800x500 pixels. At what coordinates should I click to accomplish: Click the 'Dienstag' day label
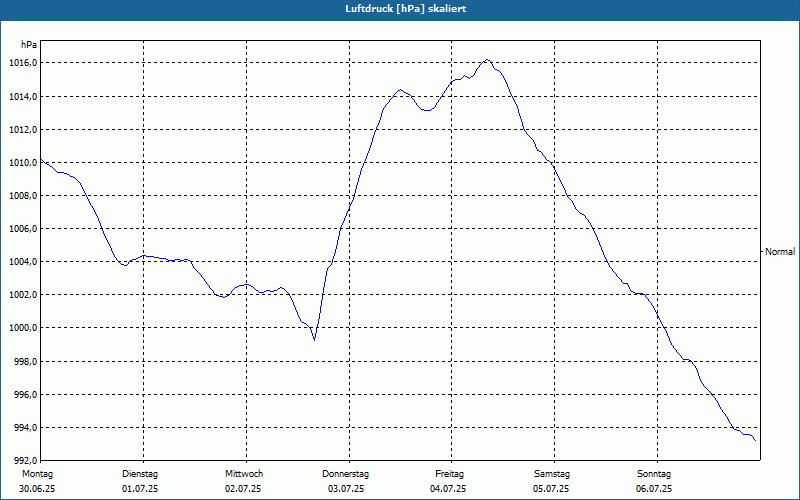(140, 474)
